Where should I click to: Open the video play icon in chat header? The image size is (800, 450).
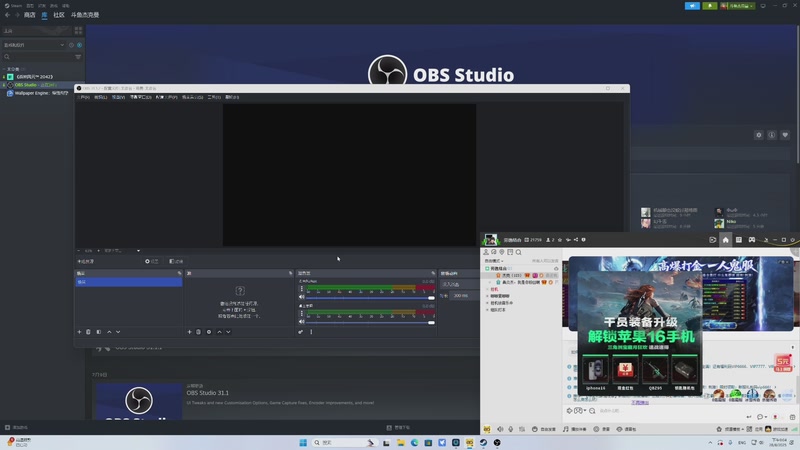(x=712, y=239)
